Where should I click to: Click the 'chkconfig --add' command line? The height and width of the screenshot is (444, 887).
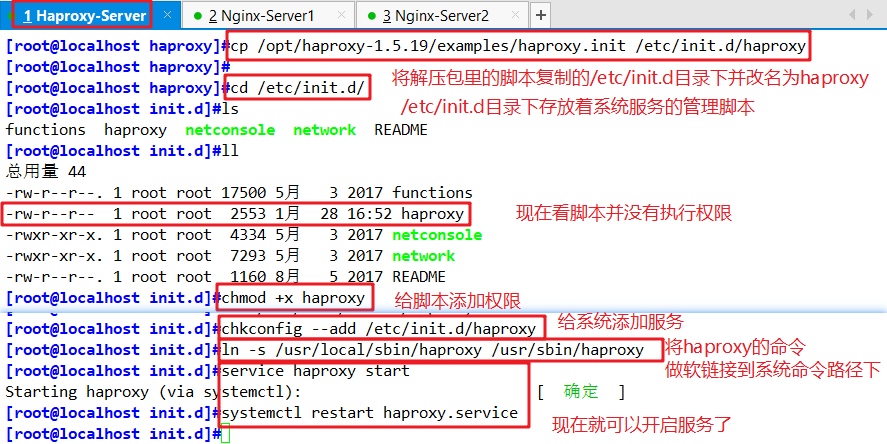pyautogui.click(x=378, y=329)
